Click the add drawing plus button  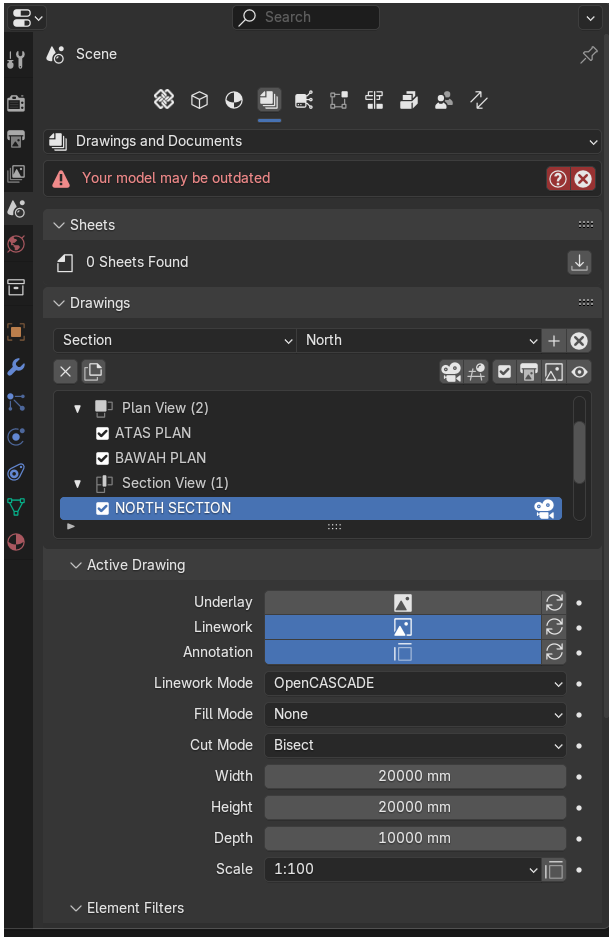click(x=554, y=341)
